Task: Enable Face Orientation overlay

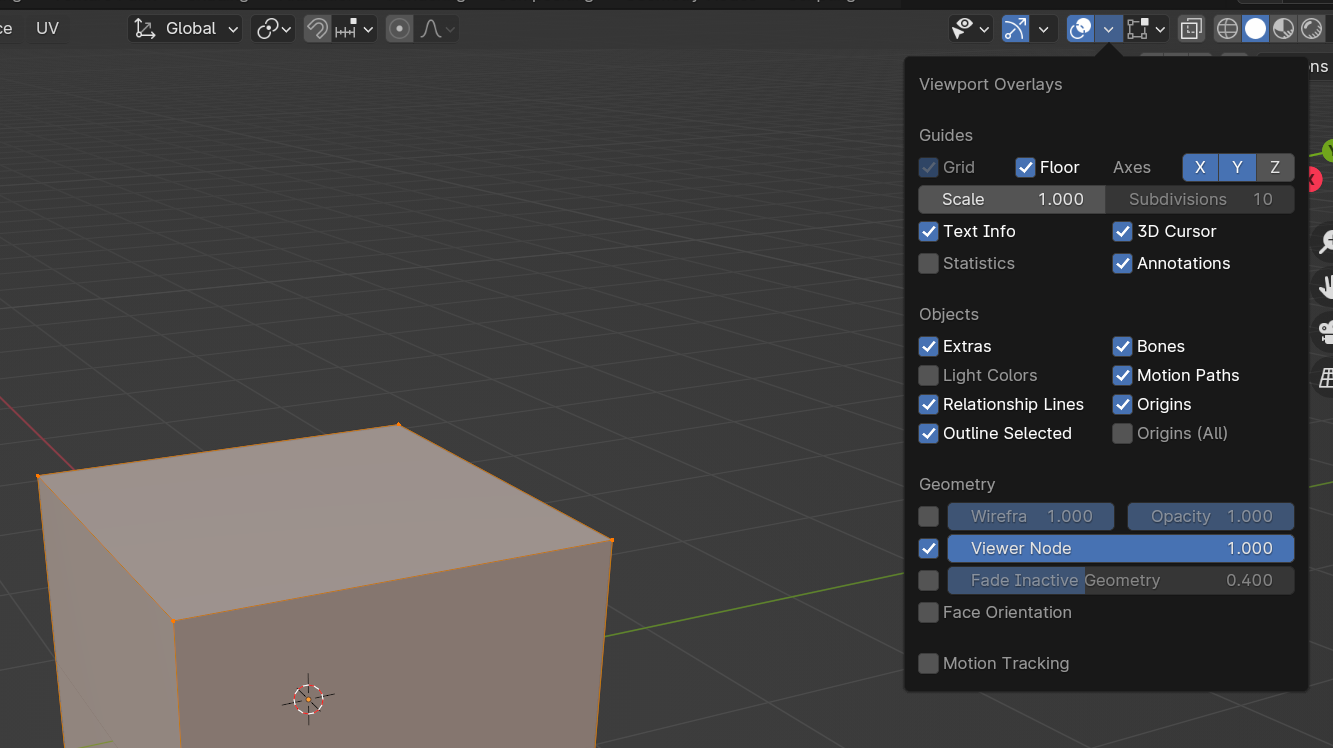Action: click(928, 612)
